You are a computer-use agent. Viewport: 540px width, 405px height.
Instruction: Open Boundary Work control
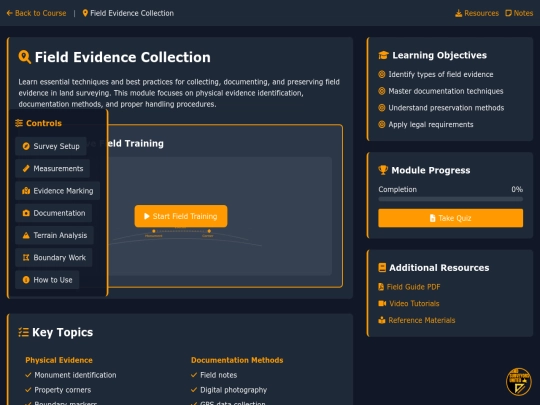[x=54, y=258]
